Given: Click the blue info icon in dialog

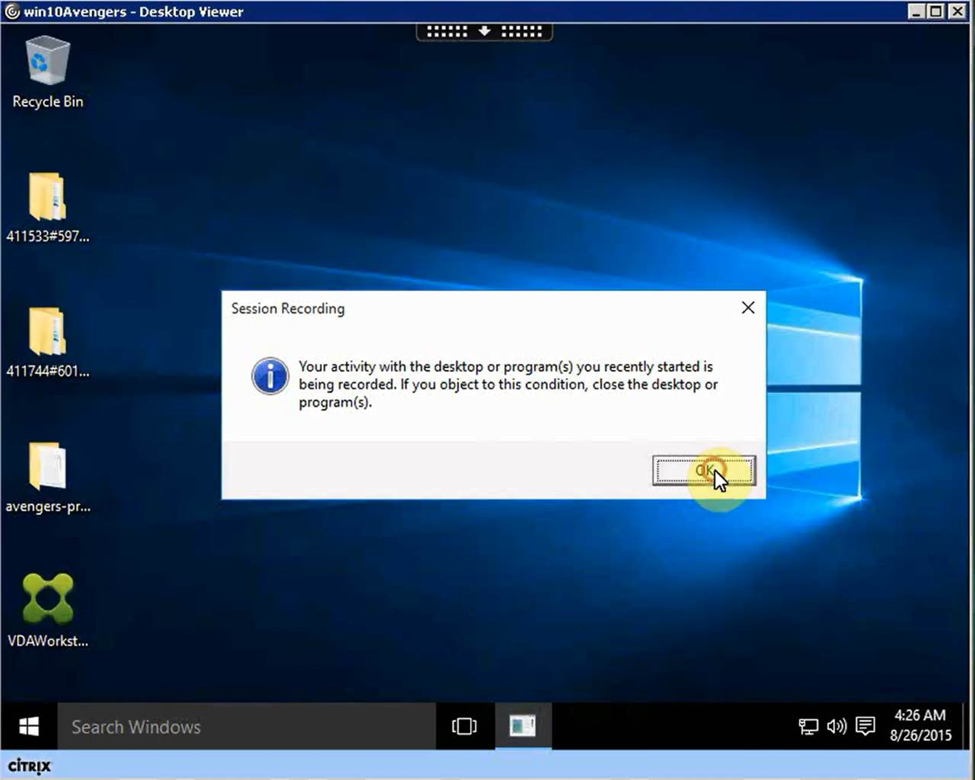Looking at the screenshot, I should point(270,378).
